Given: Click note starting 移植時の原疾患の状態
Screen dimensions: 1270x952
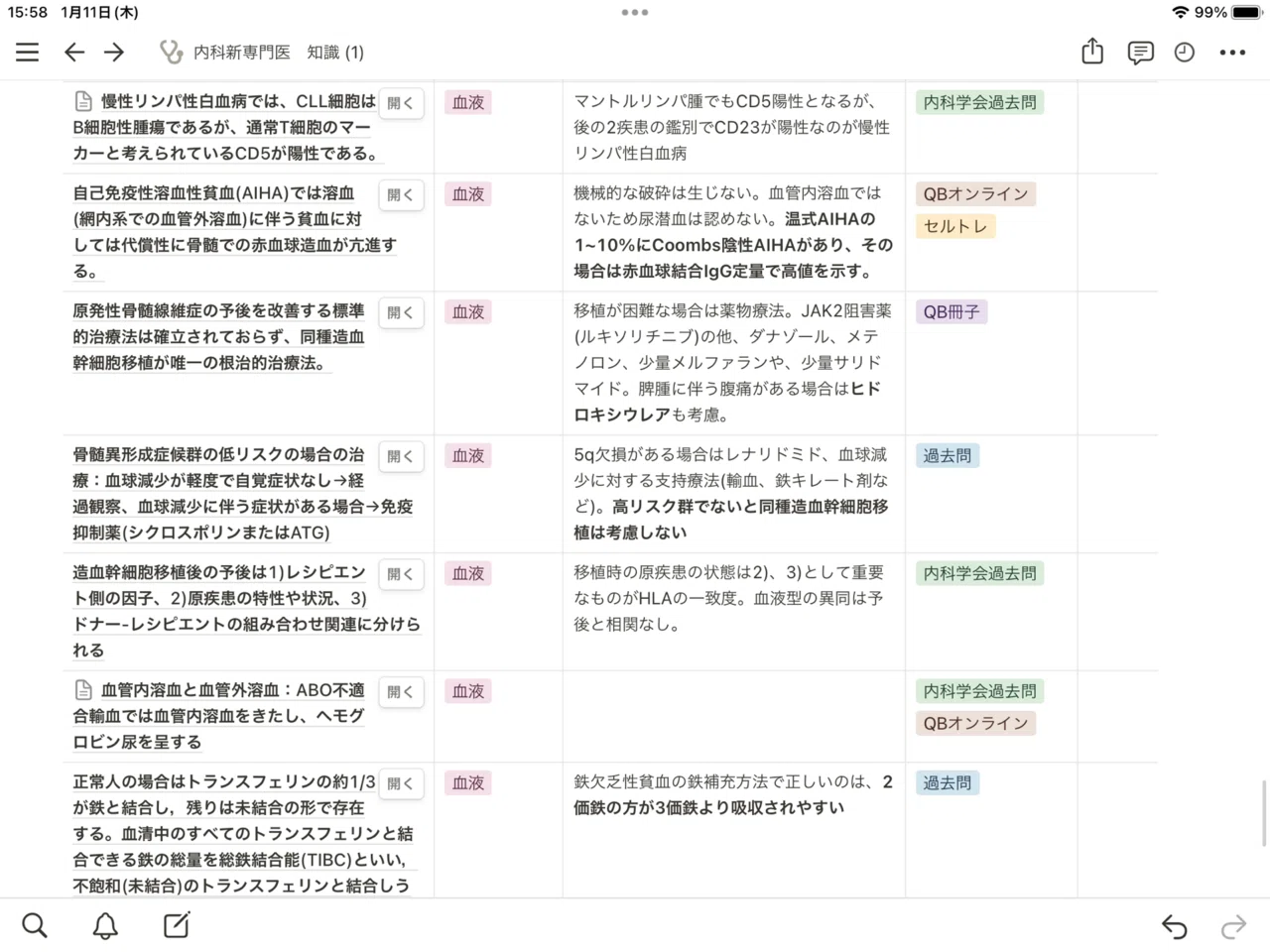Looking at the screenshot, I should (729, 598).
